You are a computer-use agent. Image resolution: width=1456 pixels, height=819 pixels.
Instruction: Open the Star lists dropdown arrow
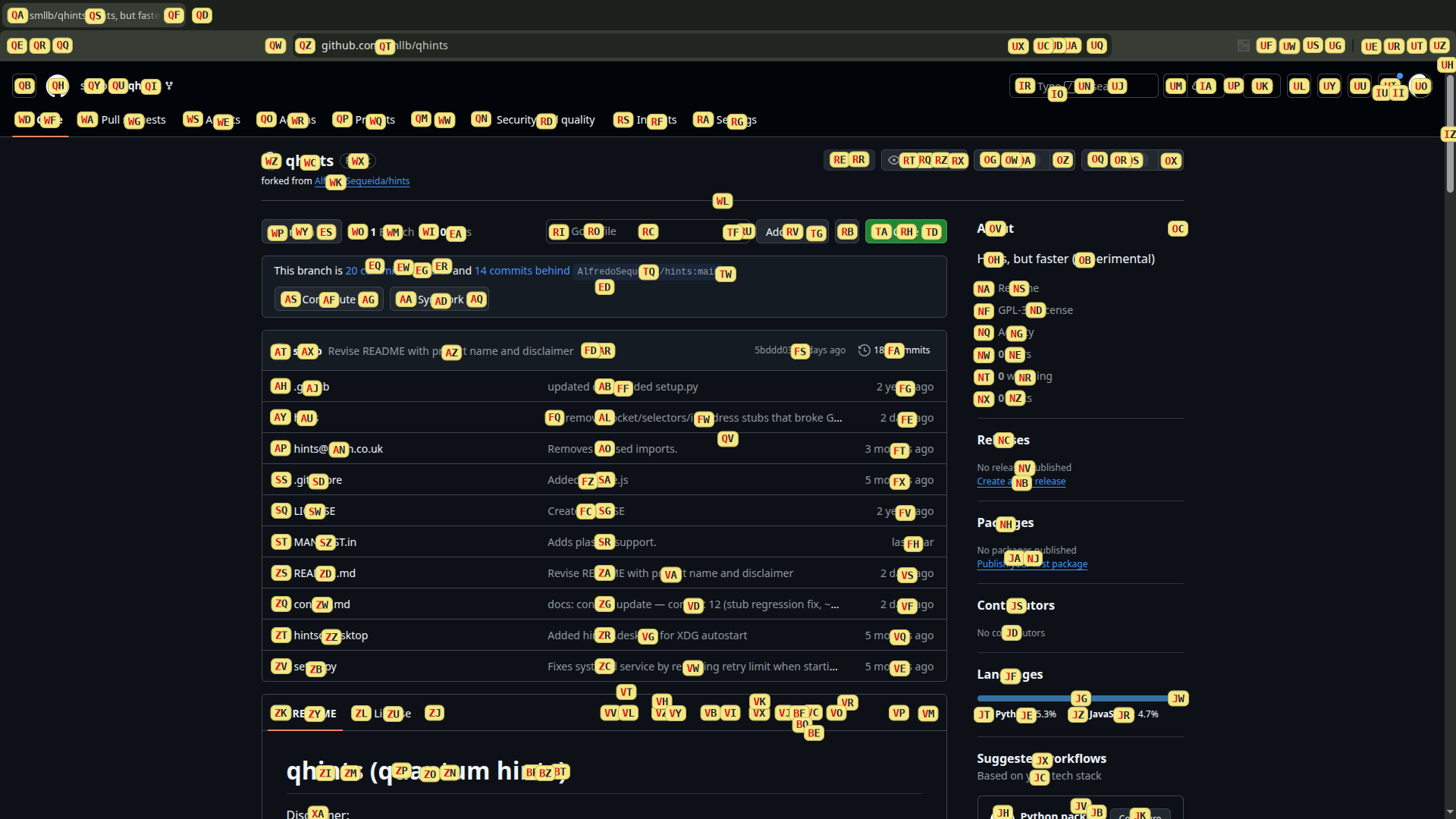pyautogui.click(x=1171, y=160)
